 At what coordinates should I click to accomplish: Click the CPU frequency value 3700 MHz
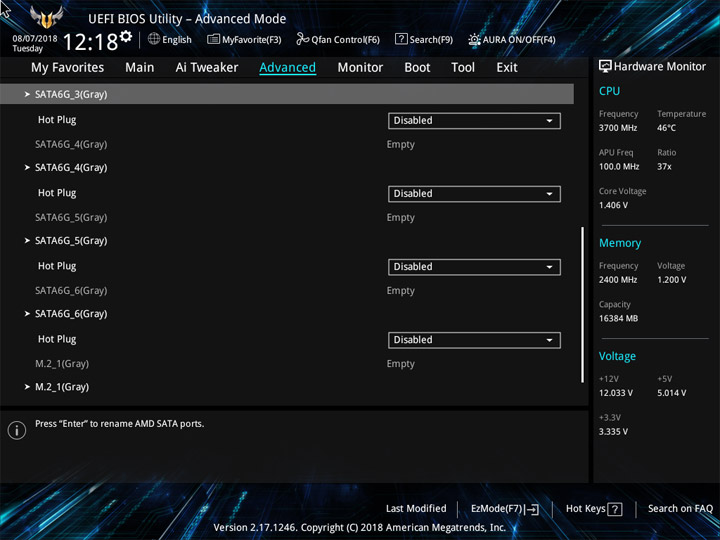click(618, 128)
